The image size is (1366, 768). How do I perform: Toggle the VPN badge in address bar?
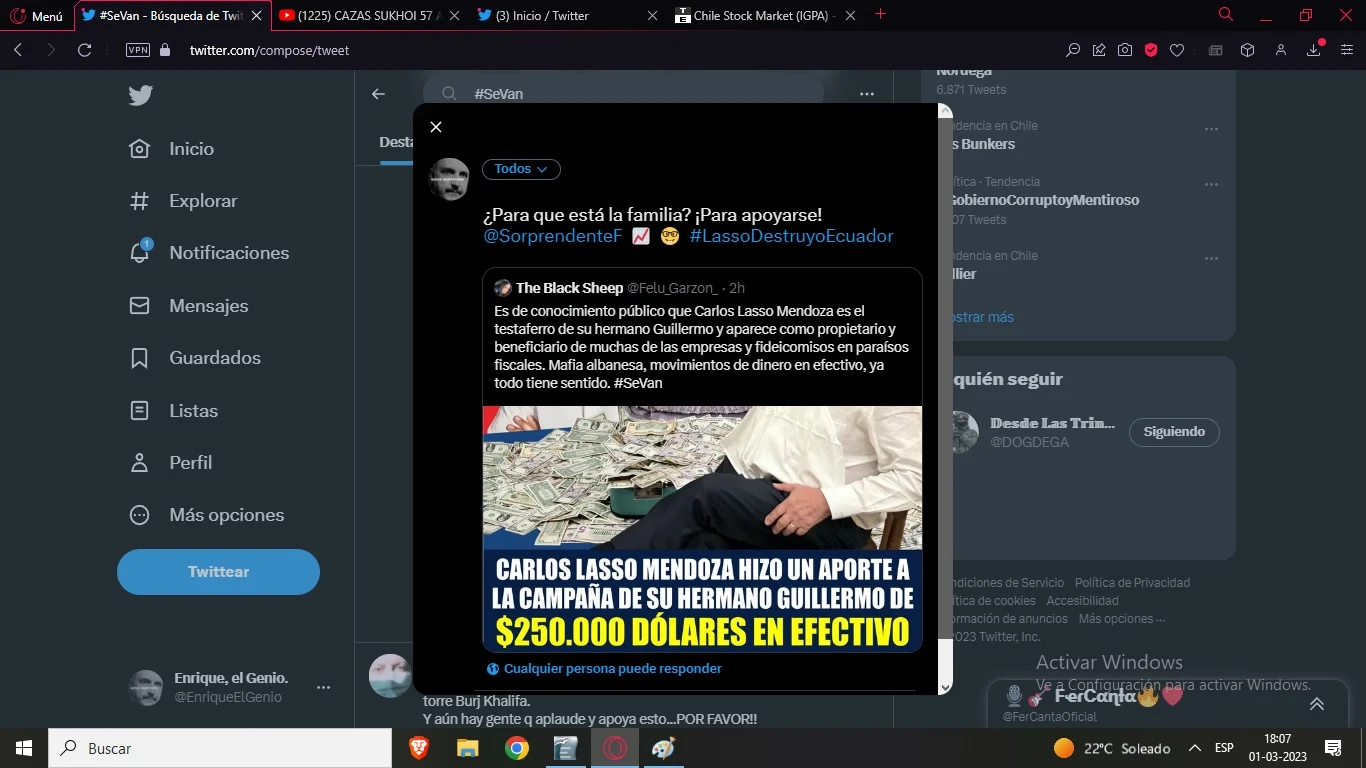[138, 50]
